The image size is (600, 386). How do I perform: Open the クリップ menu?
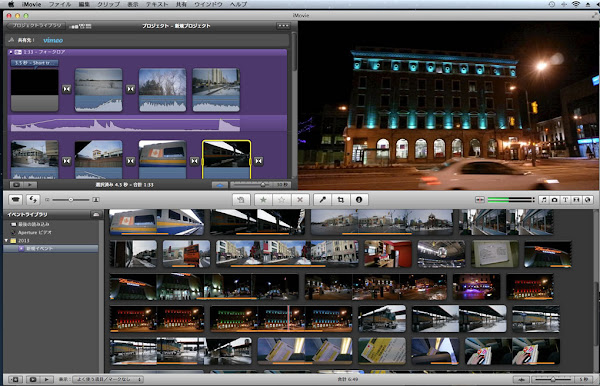[x=109, y=4]
